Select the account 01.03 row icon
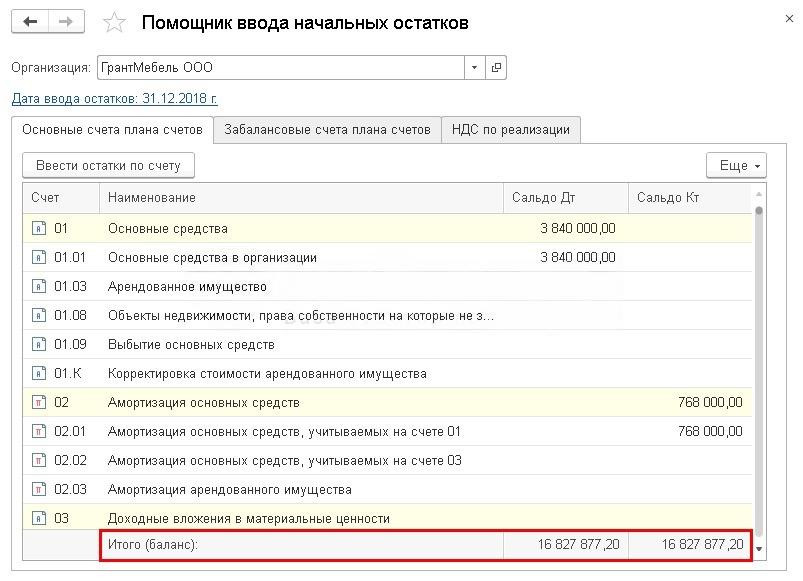Screen dimensions: 803x581 pyautogui.click(x=39, y=286)
